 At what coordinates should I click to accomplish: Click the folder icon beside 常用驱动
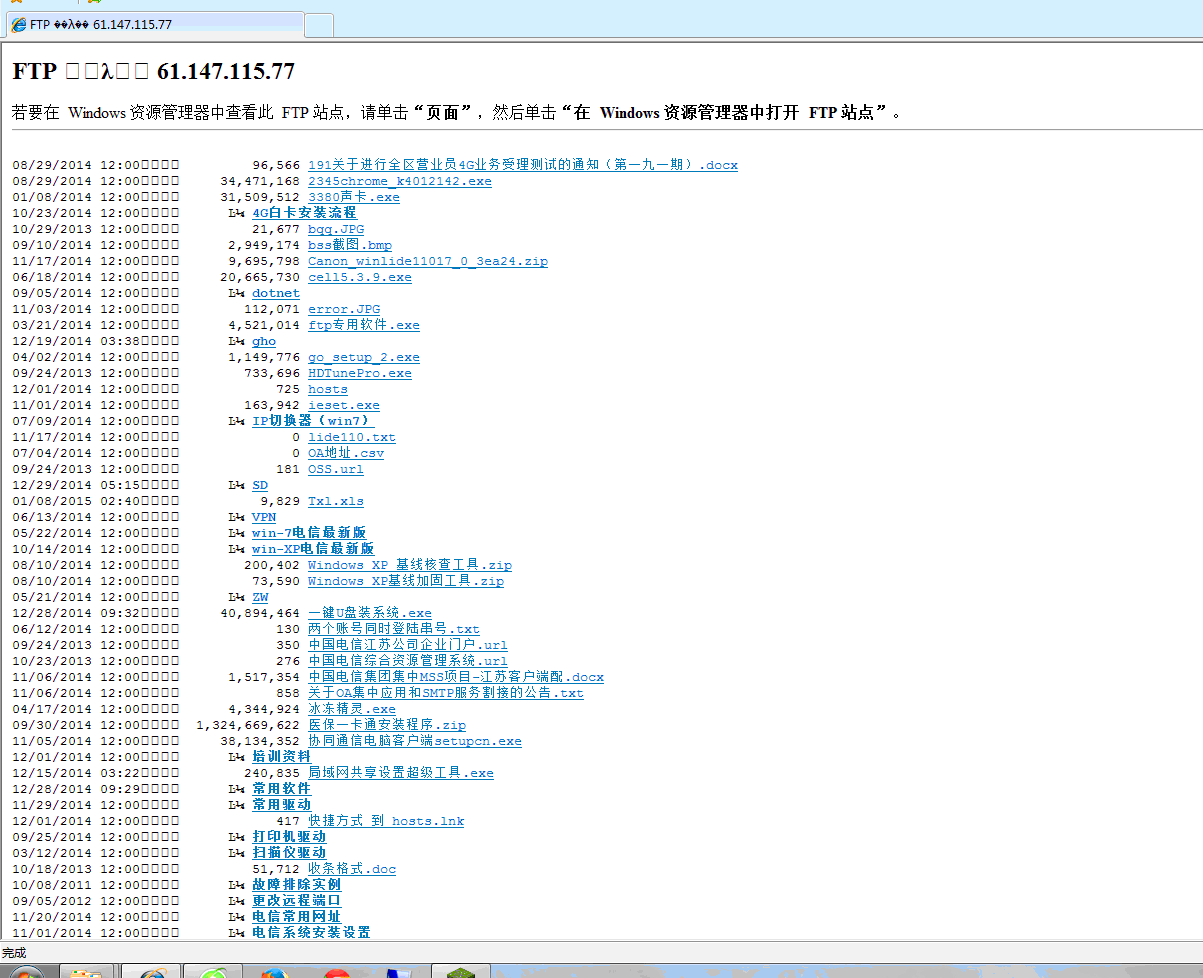236,805
